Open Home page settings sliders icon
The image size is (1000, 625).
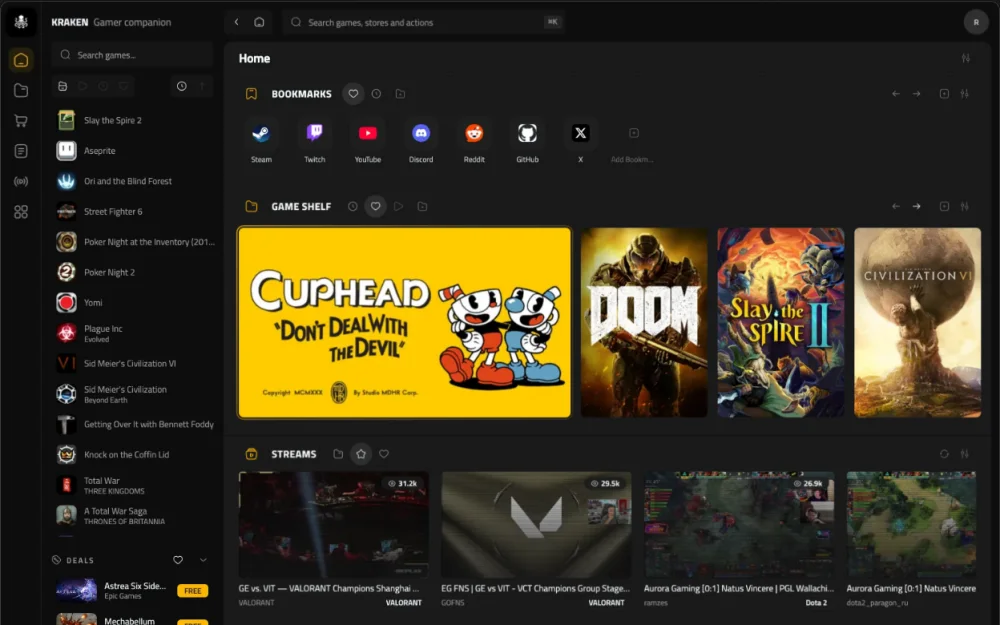tap(966, 58)
